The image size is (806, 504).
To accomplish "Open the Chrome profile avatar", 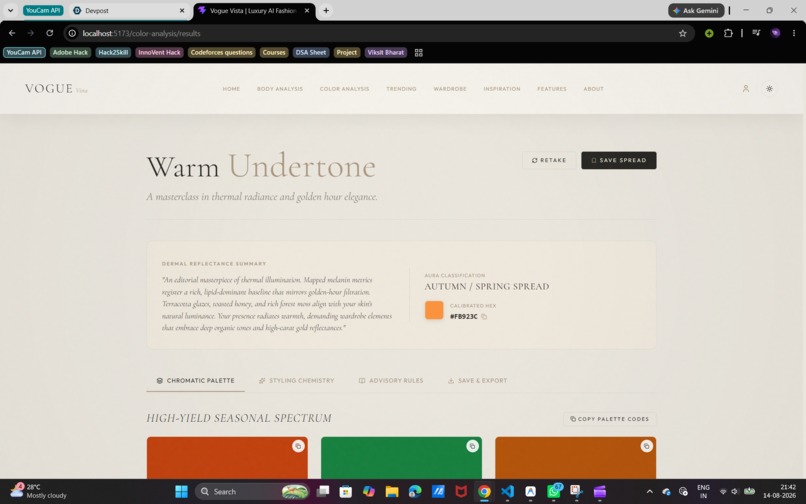I will pos(775,33).
